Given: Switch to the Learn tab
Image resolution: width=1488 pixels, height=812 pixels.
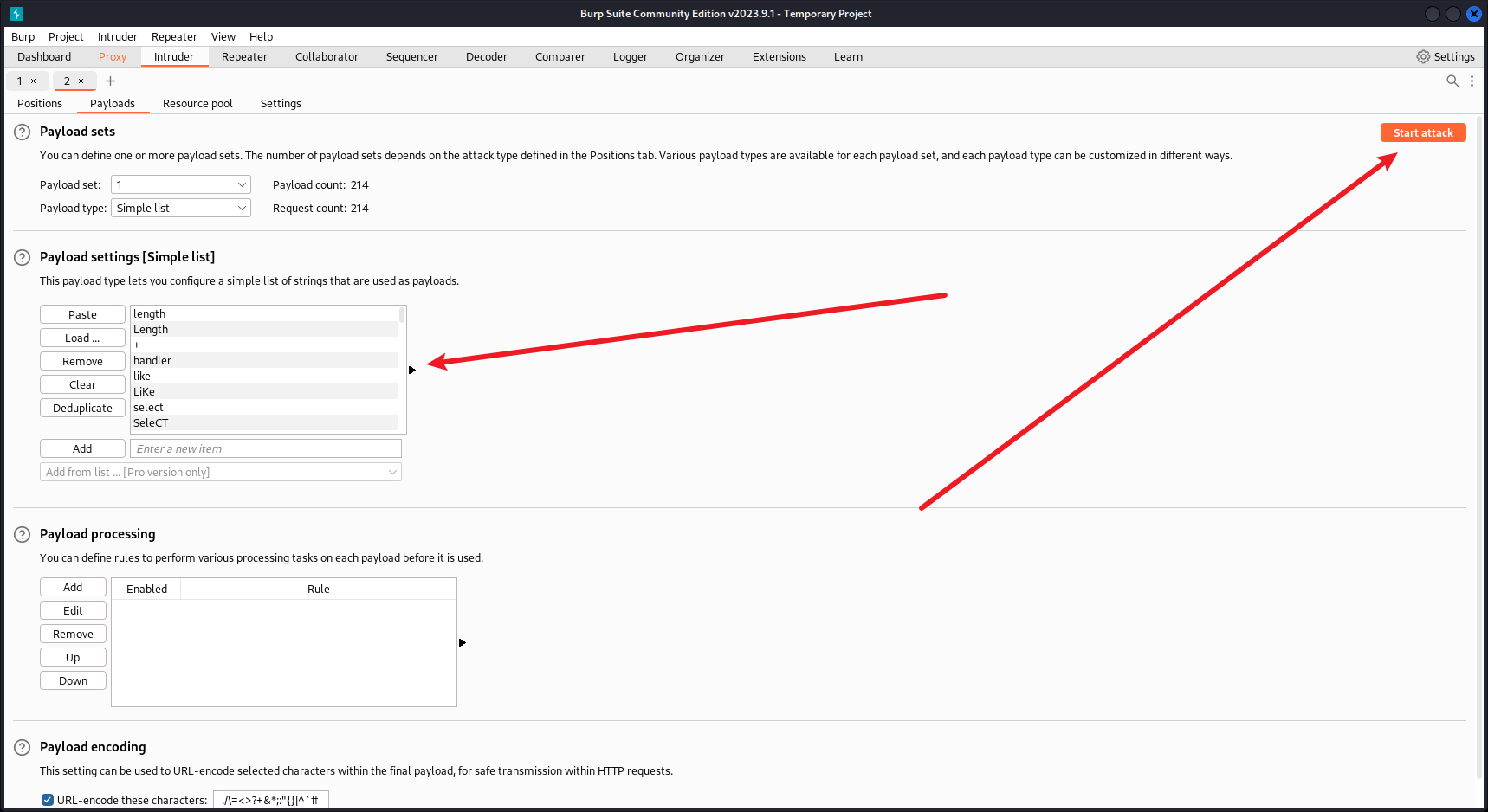Looking at the screenshot, I should pos(848,56).
